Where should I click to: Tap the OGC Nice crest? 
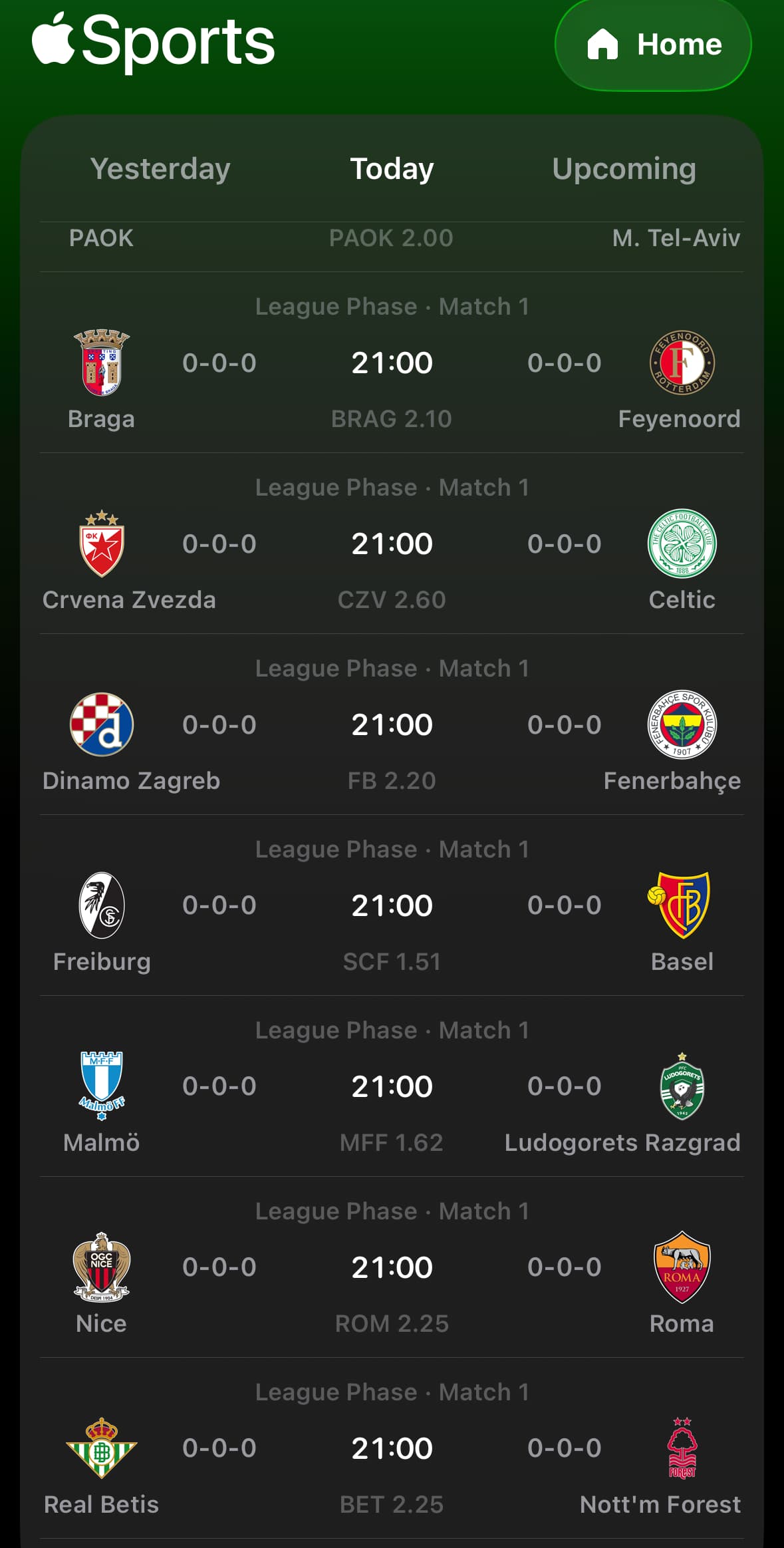tap(102, 1267)
